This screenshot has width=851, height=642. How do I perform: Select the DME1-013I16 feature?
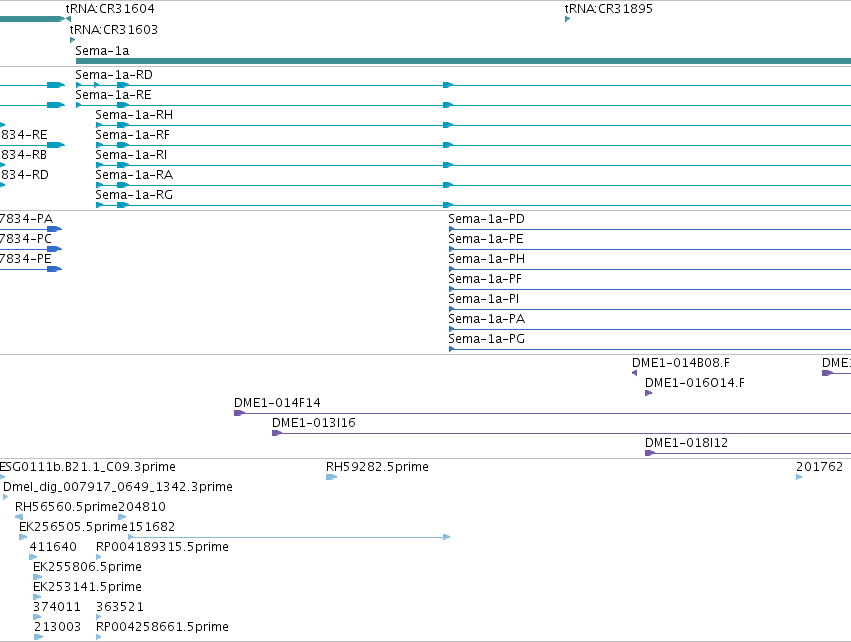(x=314, y=423)
